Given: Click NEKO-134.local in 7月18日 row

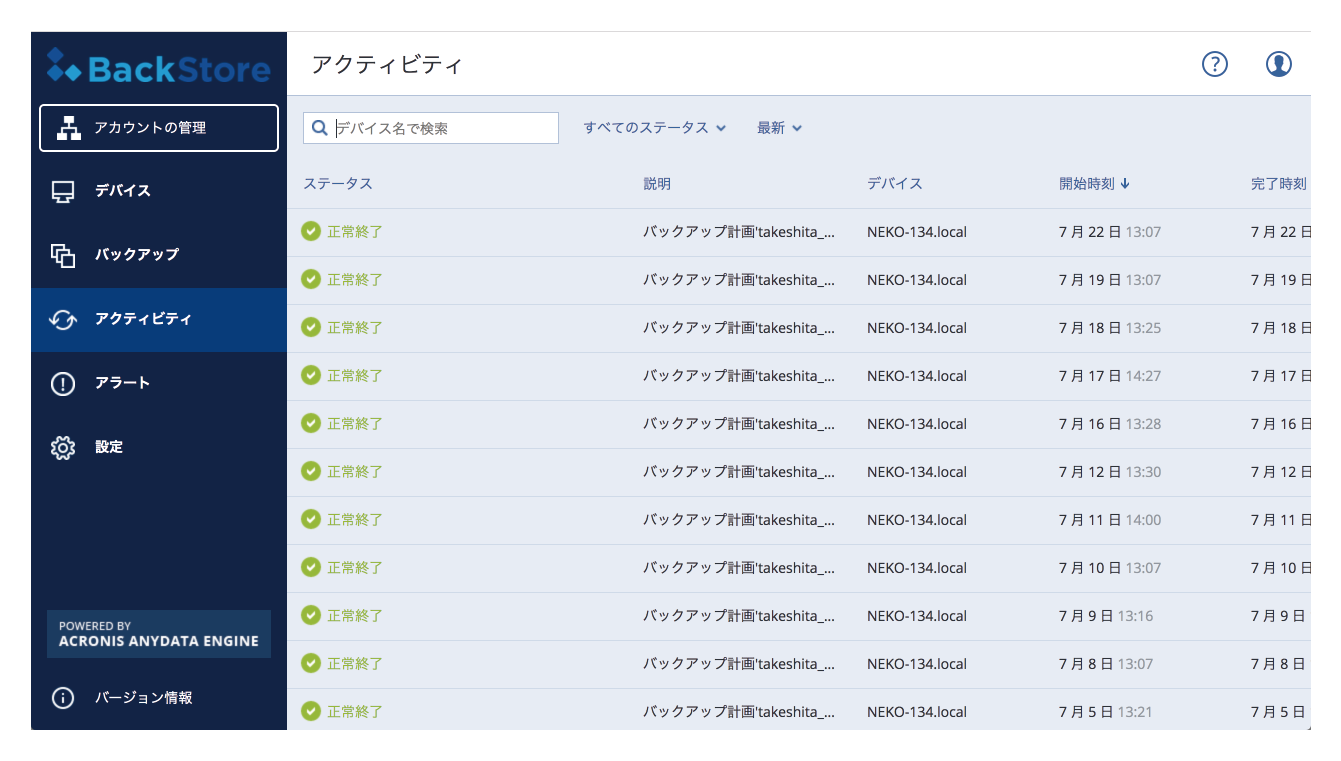Looking at the screenshot, I should tap(917, 328).
